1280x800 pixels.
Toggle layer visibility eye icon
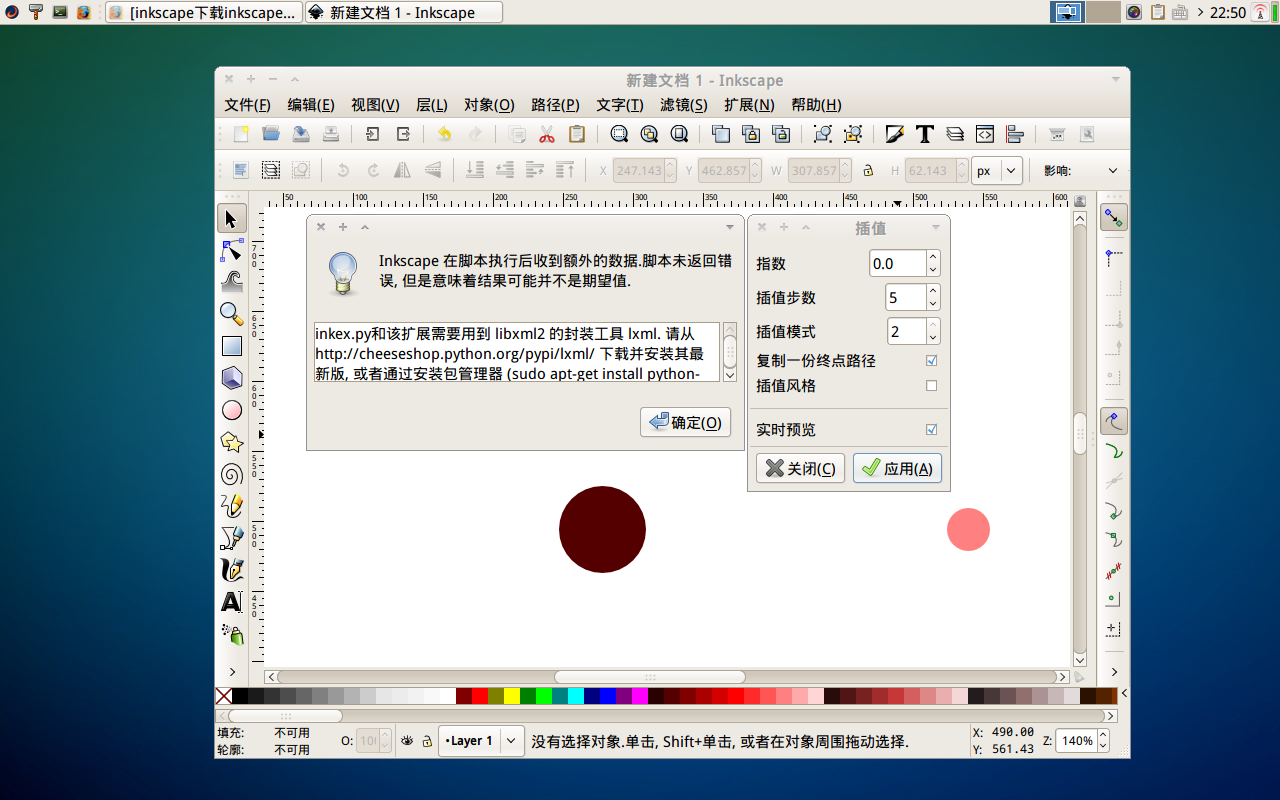[408, 741]
